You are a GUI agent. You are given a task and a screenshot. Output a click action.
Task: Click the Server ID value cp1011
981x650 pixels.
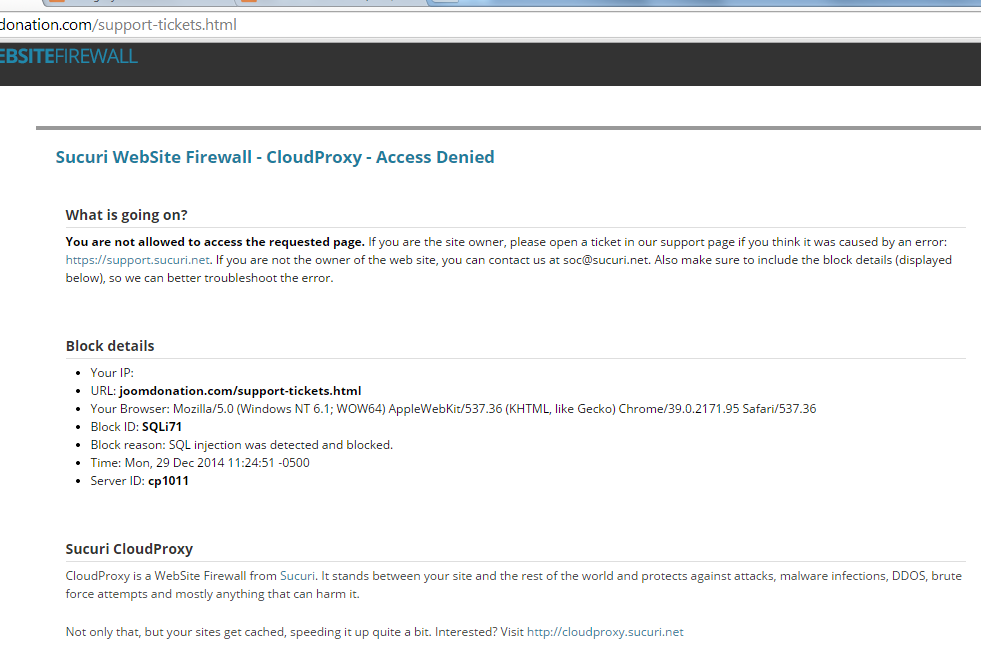click(168, 481)
